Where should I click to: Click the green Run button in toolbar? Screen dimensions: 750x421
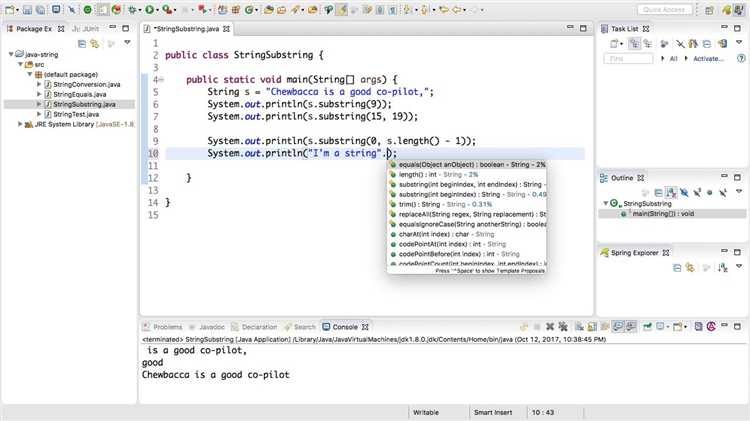(150, 10)
